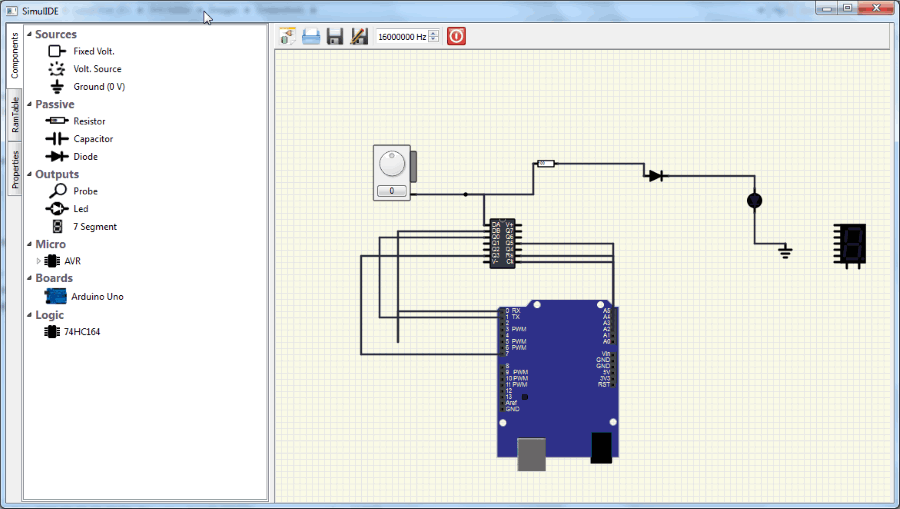Collapse the Passive category
Image resolution: width=900 pixels, height=509 pixels.
(29, 104)
